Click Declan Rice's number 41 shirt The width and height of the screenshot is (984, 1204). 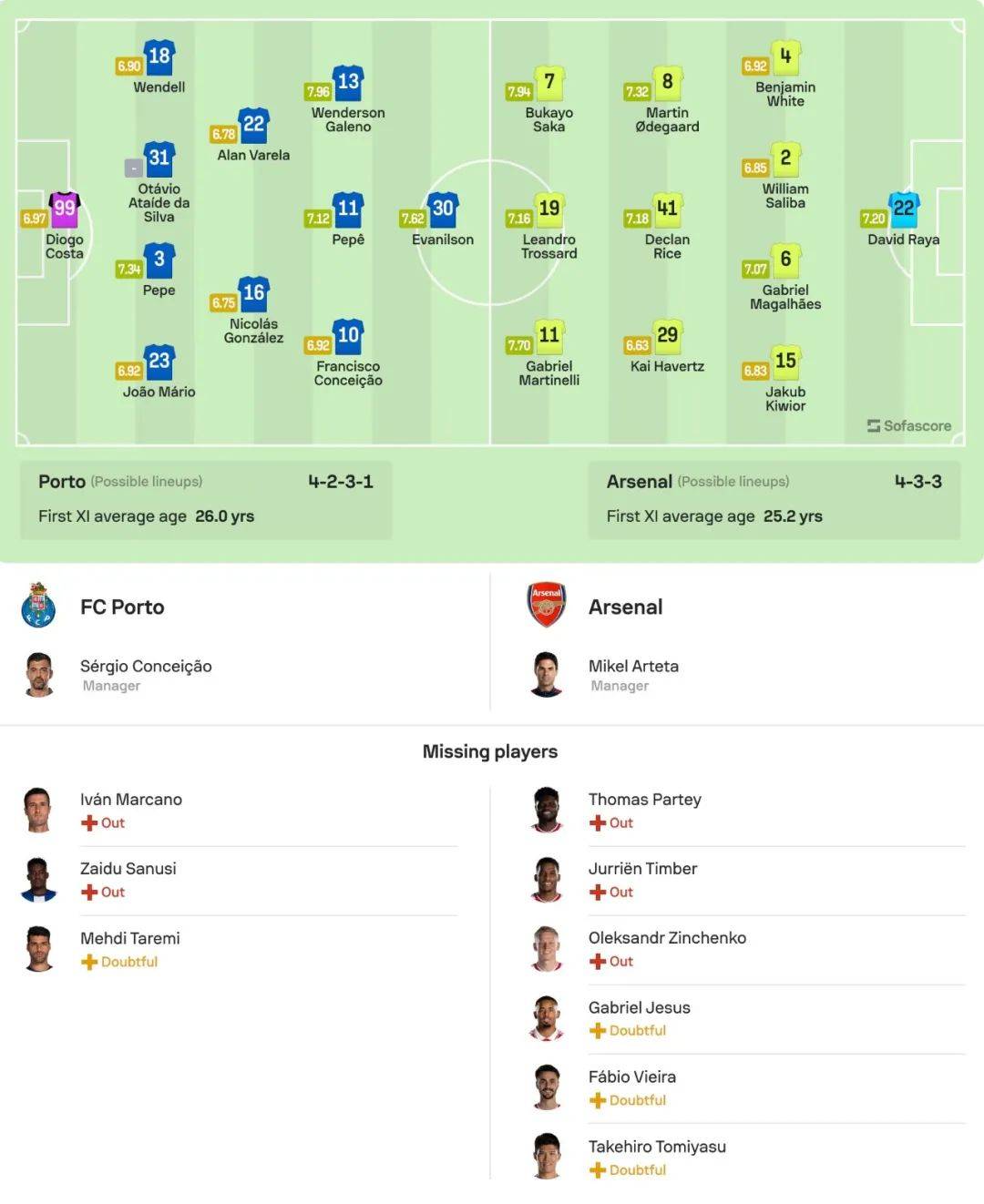667,209
